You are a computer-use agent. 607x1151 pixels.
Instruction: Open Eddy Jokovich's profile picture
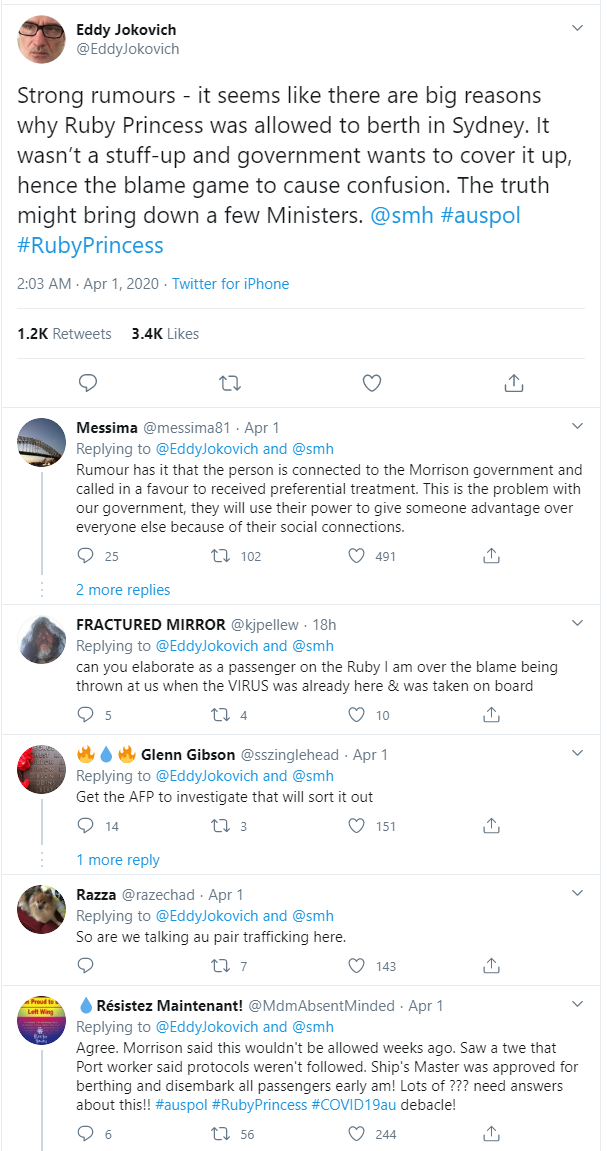(x=42, y=39)
